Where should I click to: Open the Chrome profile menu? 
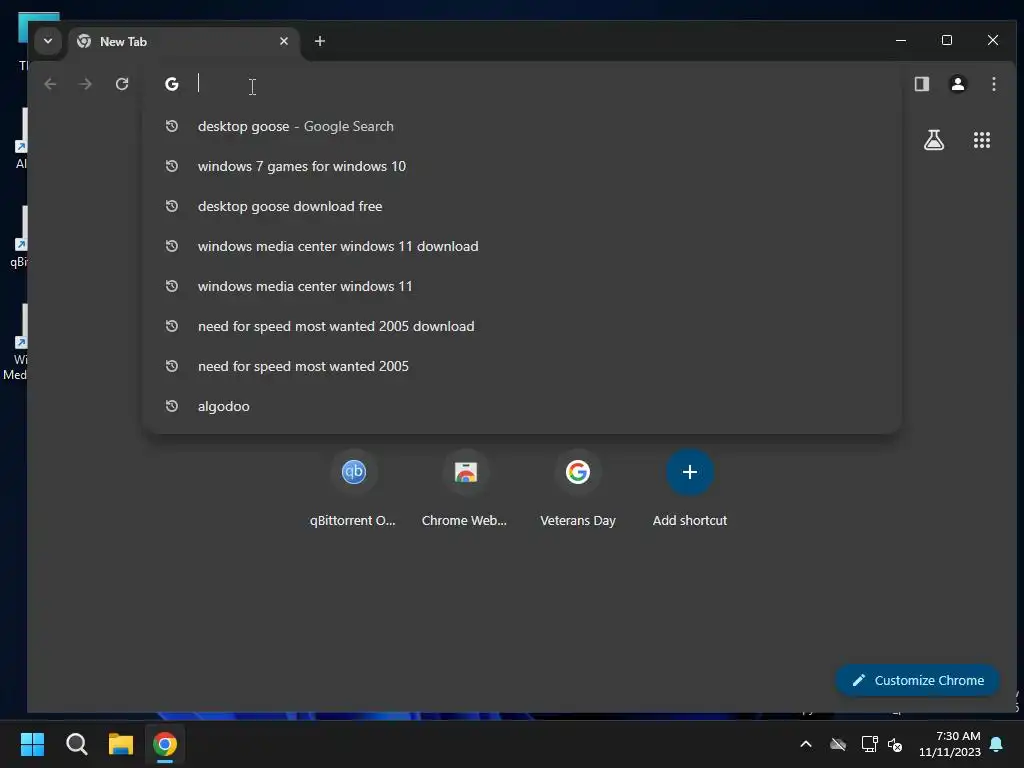click(957, 84)
